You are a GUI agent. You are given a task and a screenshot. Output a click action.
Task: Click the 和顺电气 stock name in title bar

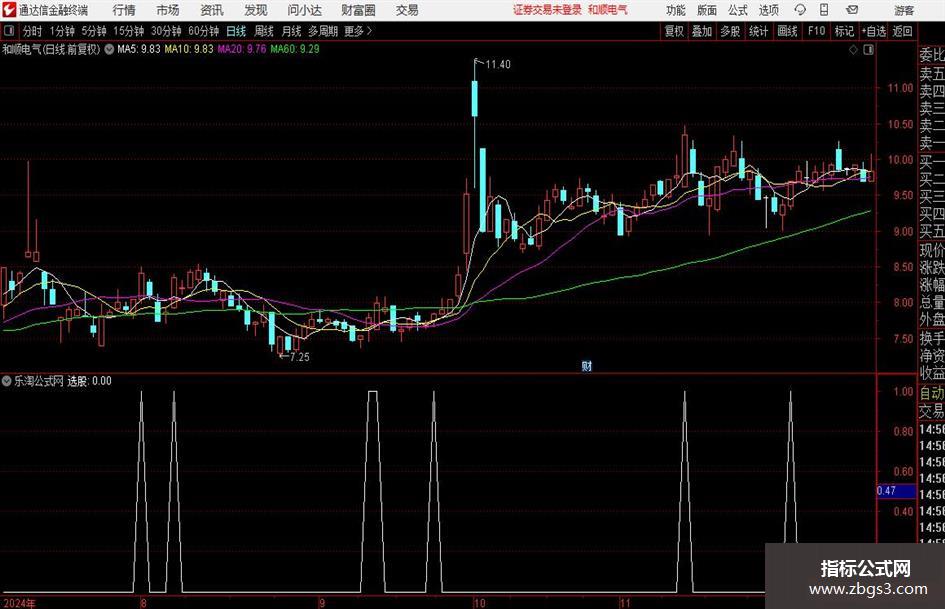click(x=608, y=10)
